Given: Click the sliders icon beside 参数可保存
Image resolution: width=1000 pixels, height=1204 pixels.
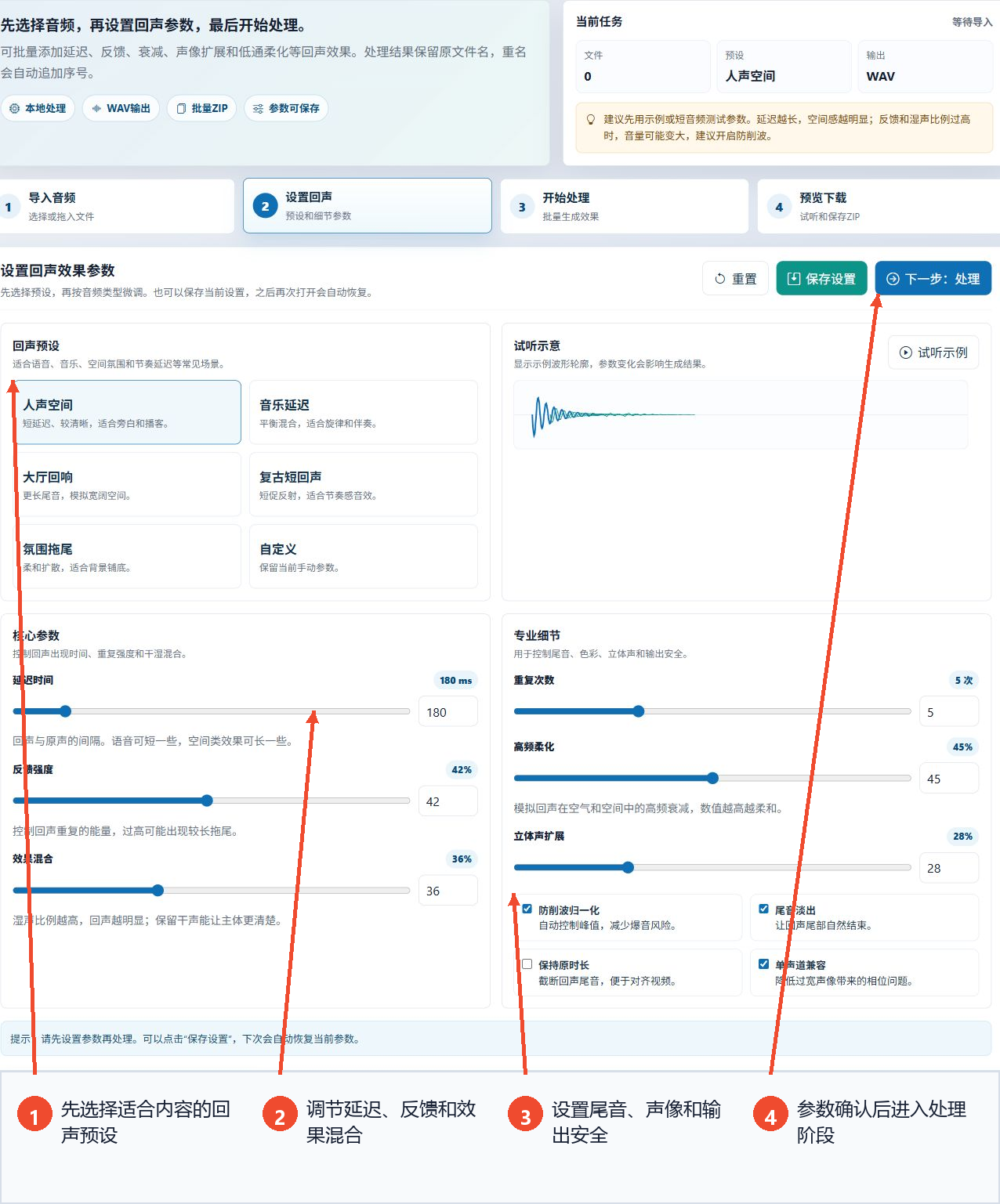Looking at the screenshot, I should 258,108.
